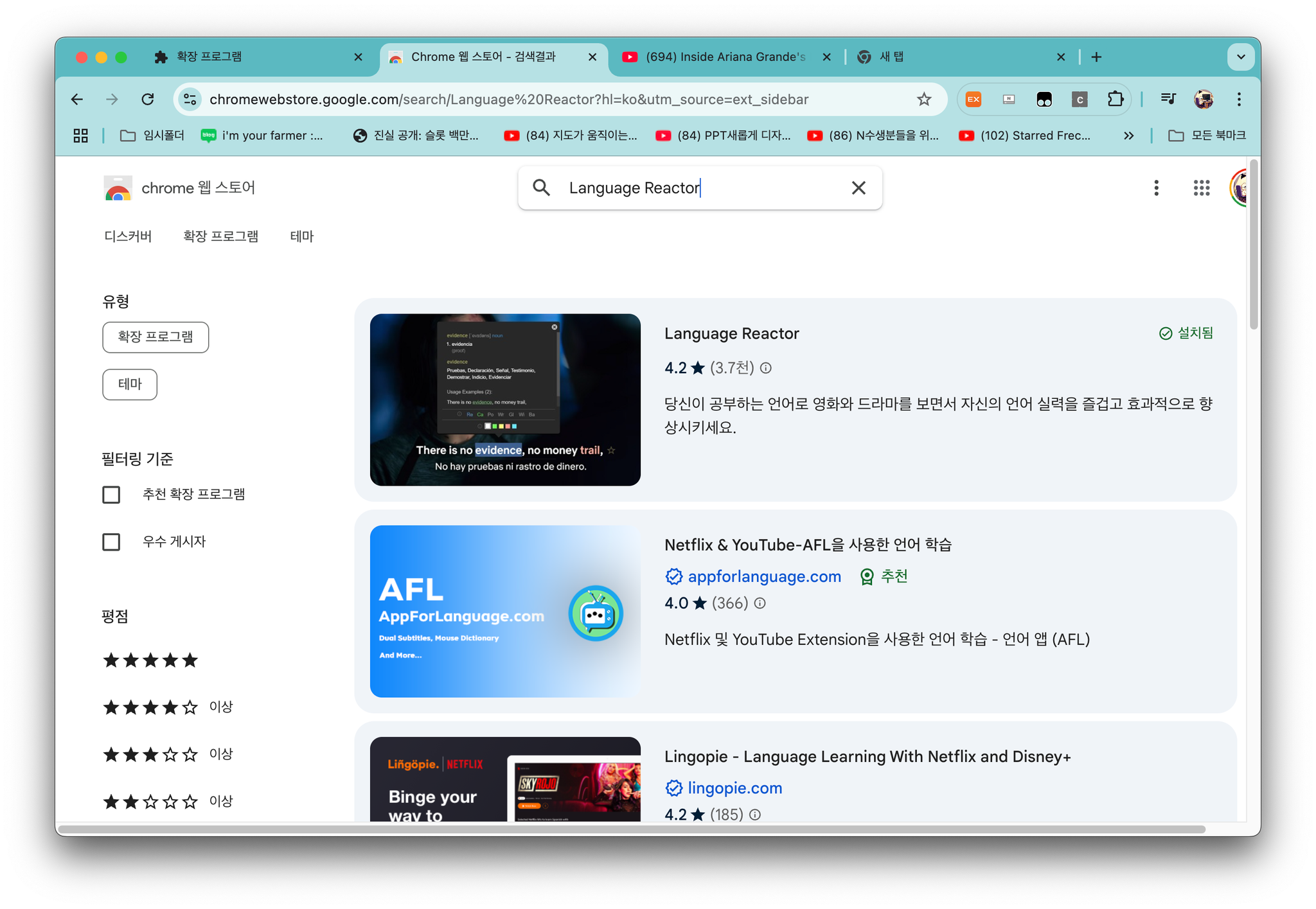Select the three stars 이상 rating filter
1316x909 pixels.
(168, 754)
